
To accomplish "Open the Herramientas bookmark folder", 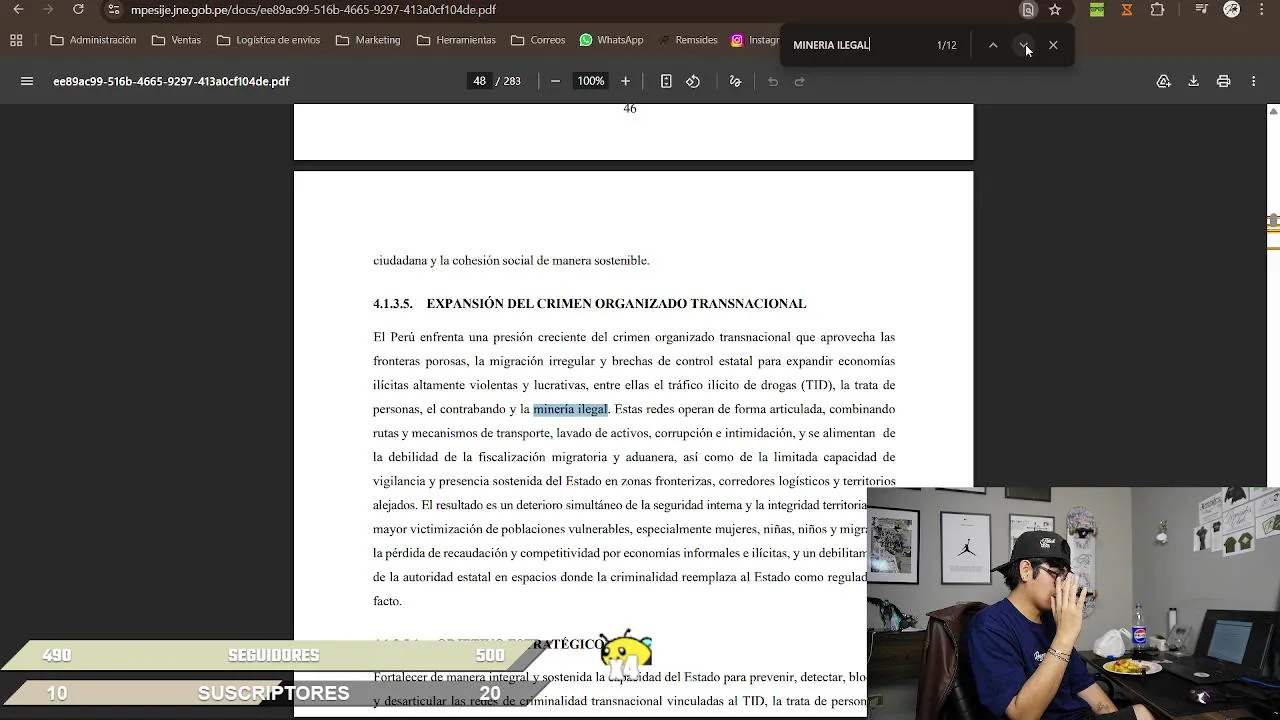I will pyautogui.click(x=456, y=41).
